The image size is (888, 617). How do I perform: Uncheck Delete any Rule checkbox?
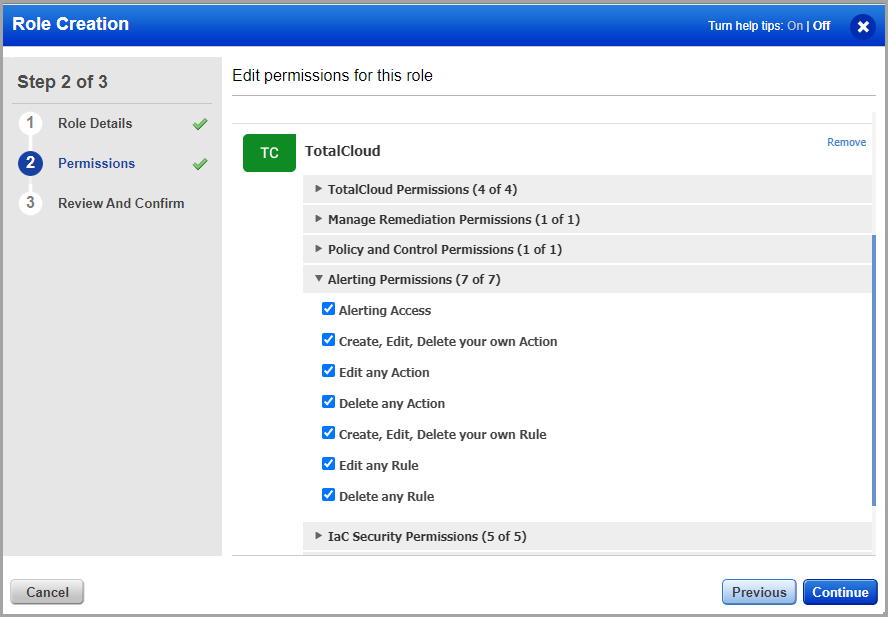[x=328, y=495]
